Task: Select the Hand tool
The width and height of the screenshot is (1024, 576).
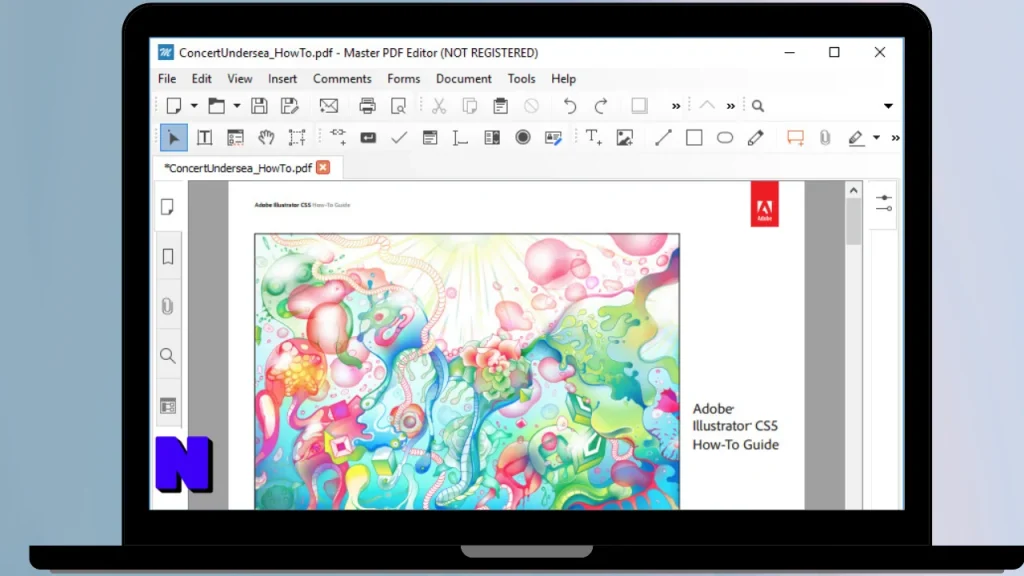Action: tap(266, 138)
